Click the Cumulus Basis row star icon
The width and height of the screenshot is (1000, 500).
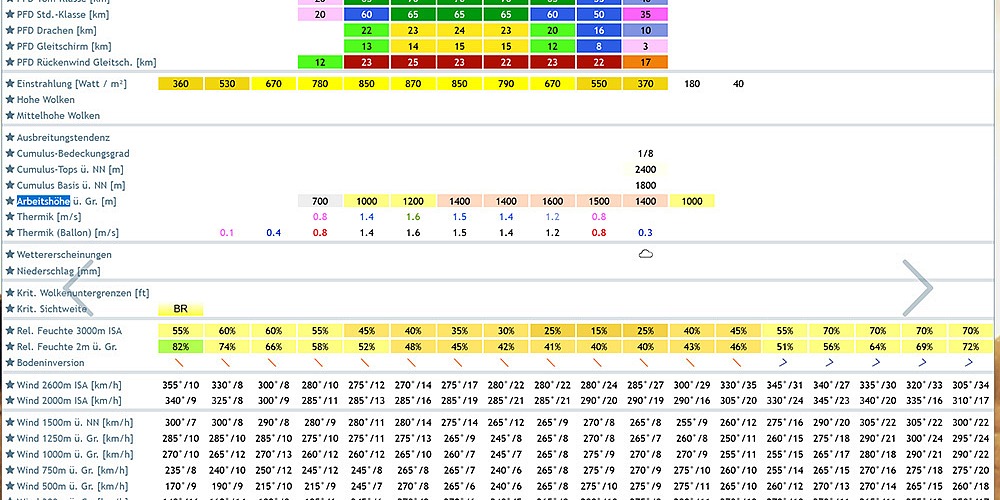point(10,185)
